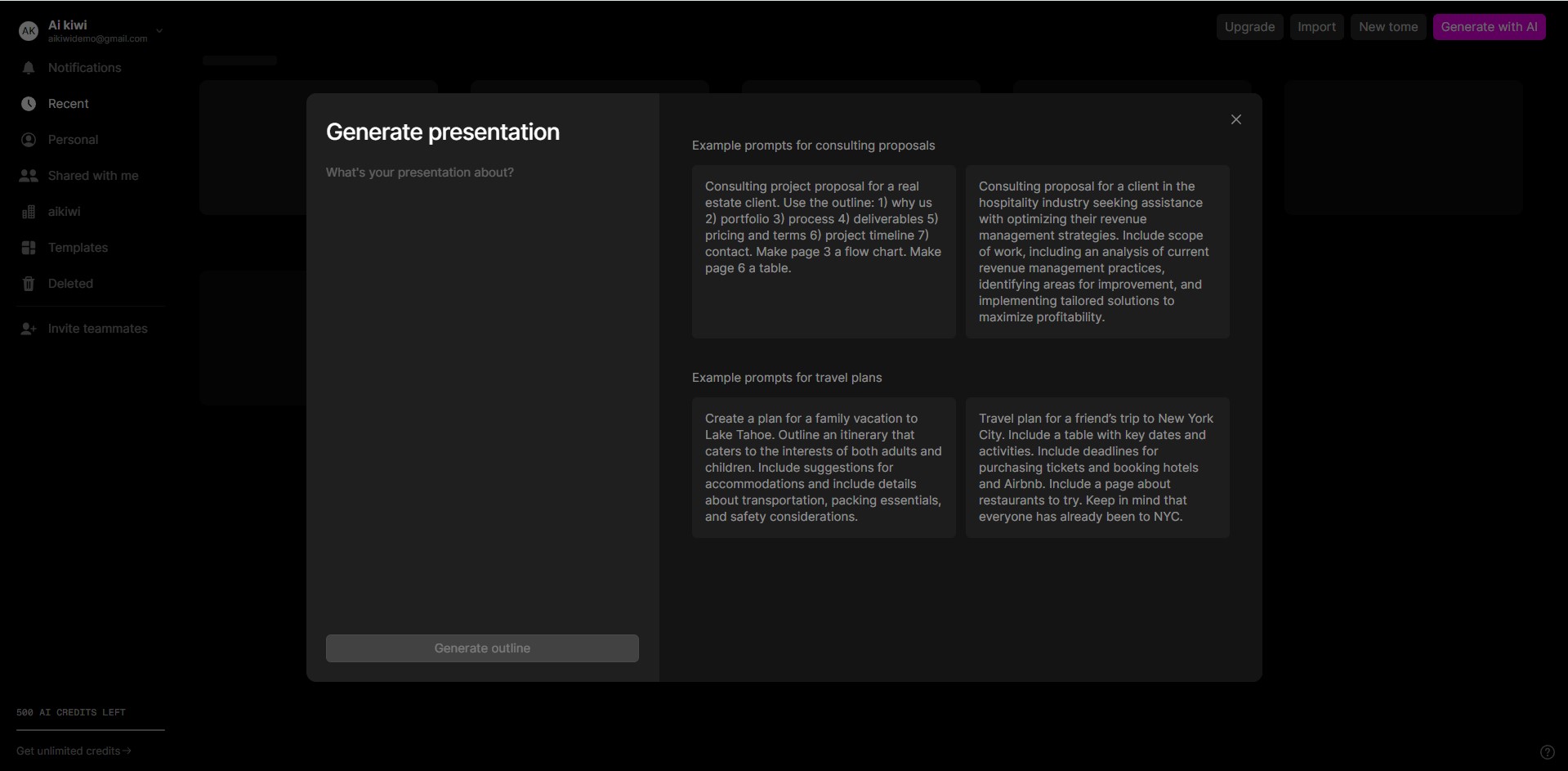Click the Generate with AI button
This screenshot has height=771, width=1568.
click(x=1489, y=27)
